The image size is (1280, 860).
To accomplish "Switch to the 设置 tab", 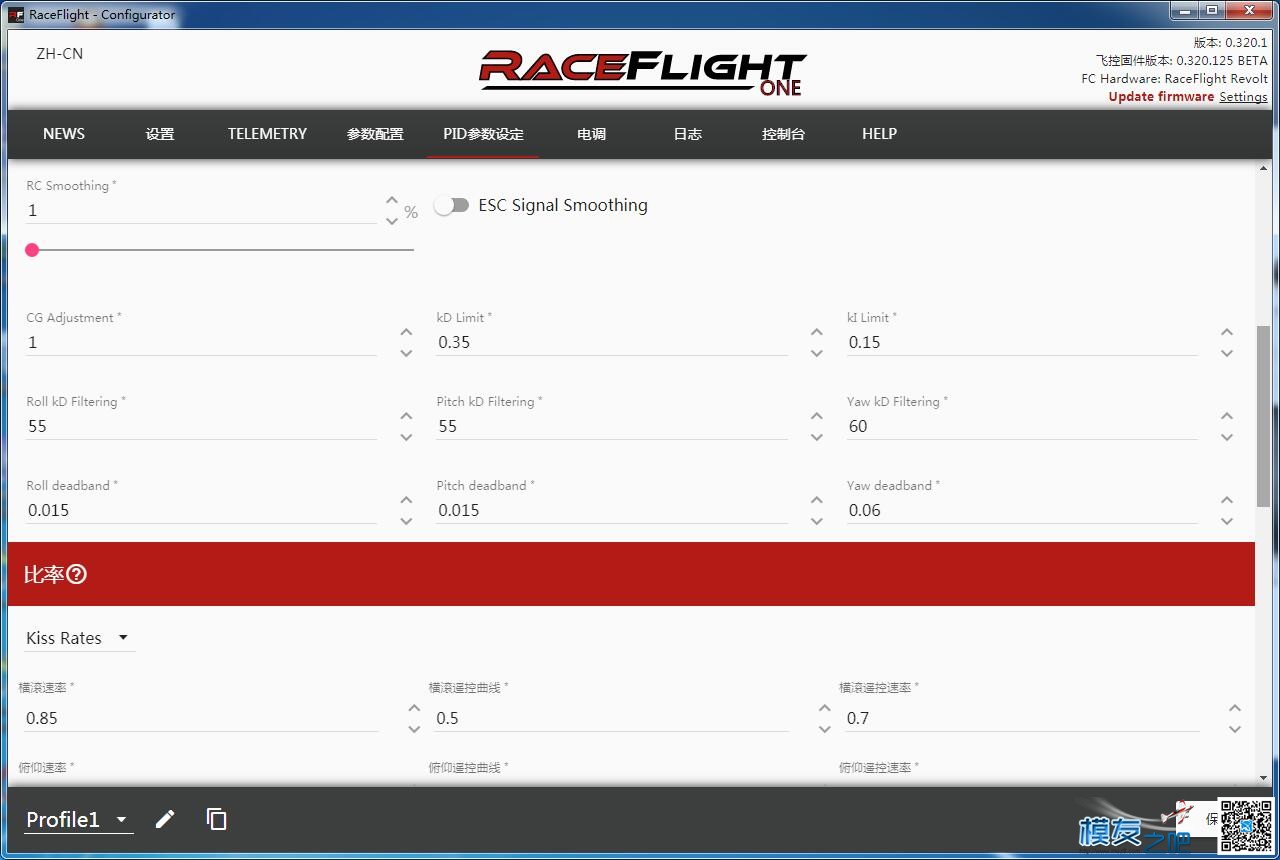I will [160, 134].
